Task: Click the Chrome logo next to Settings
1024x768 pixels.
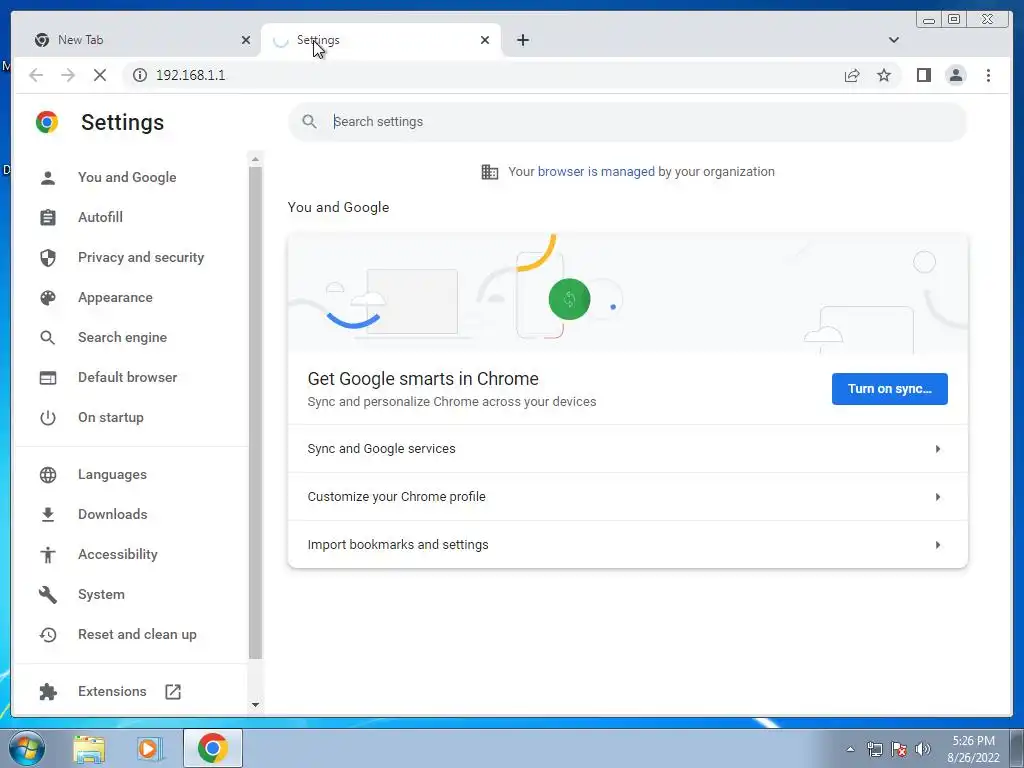Action: pos(47,122)
